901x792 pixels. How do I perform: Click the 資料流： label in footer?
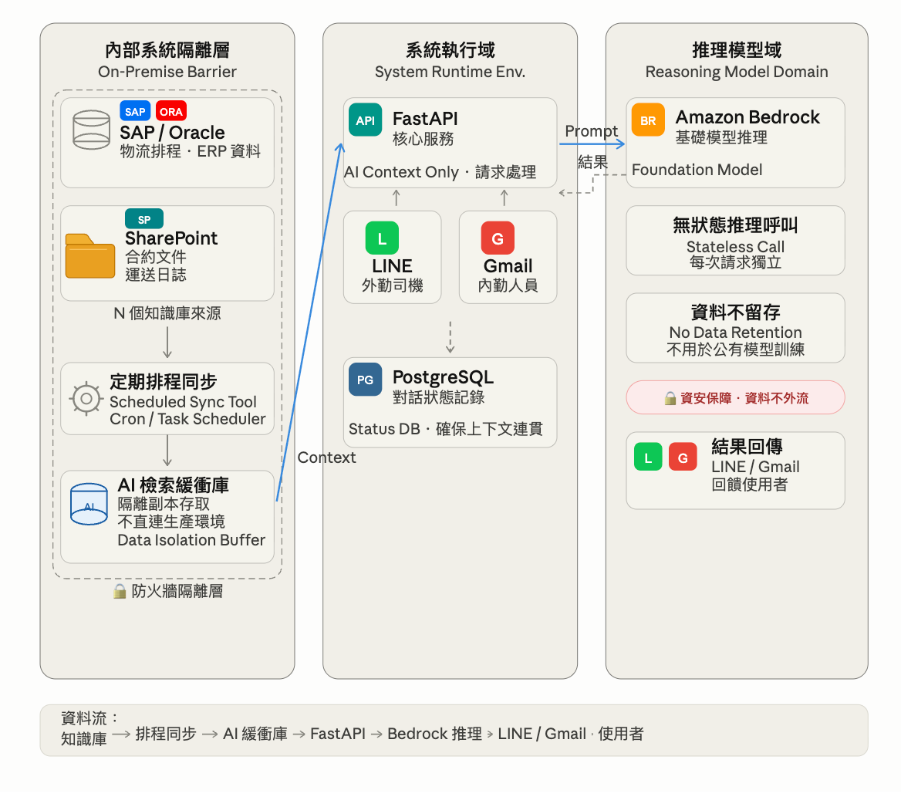pyautogui.click(x=90, y=718)
